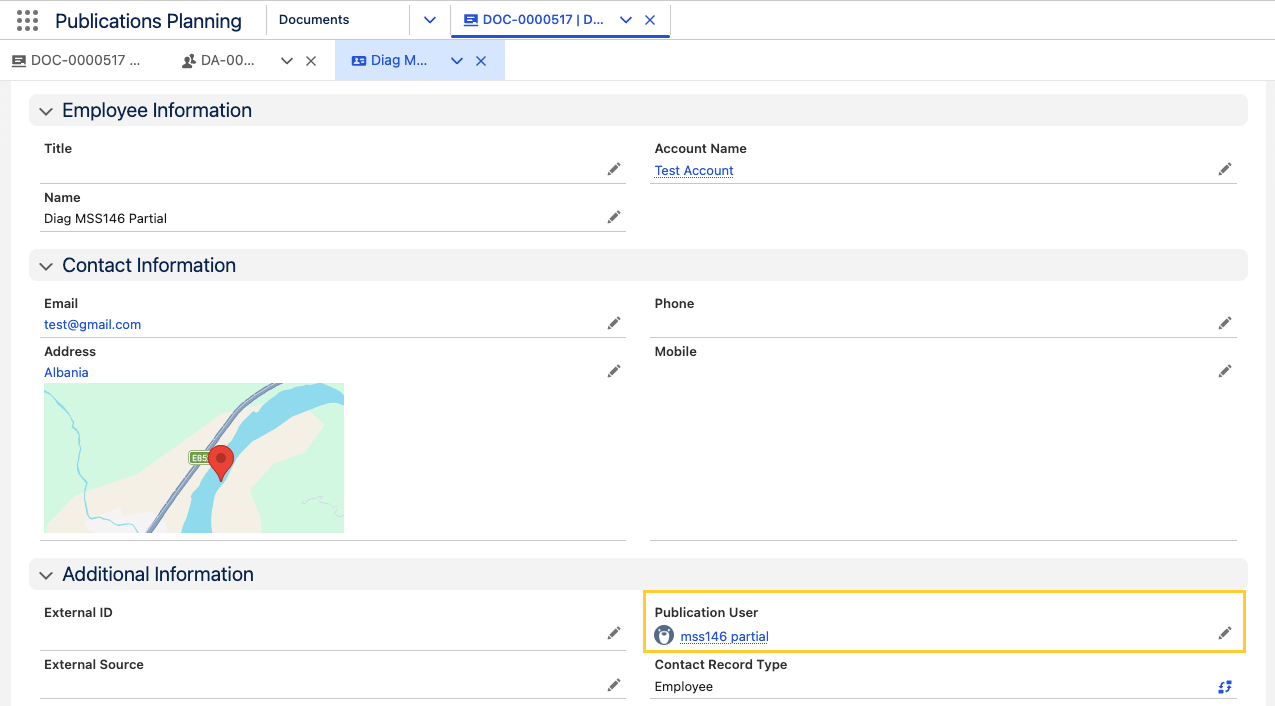Open DOC-0000517 workspace tab actions chevron
1275x706 pixels.
626,20
